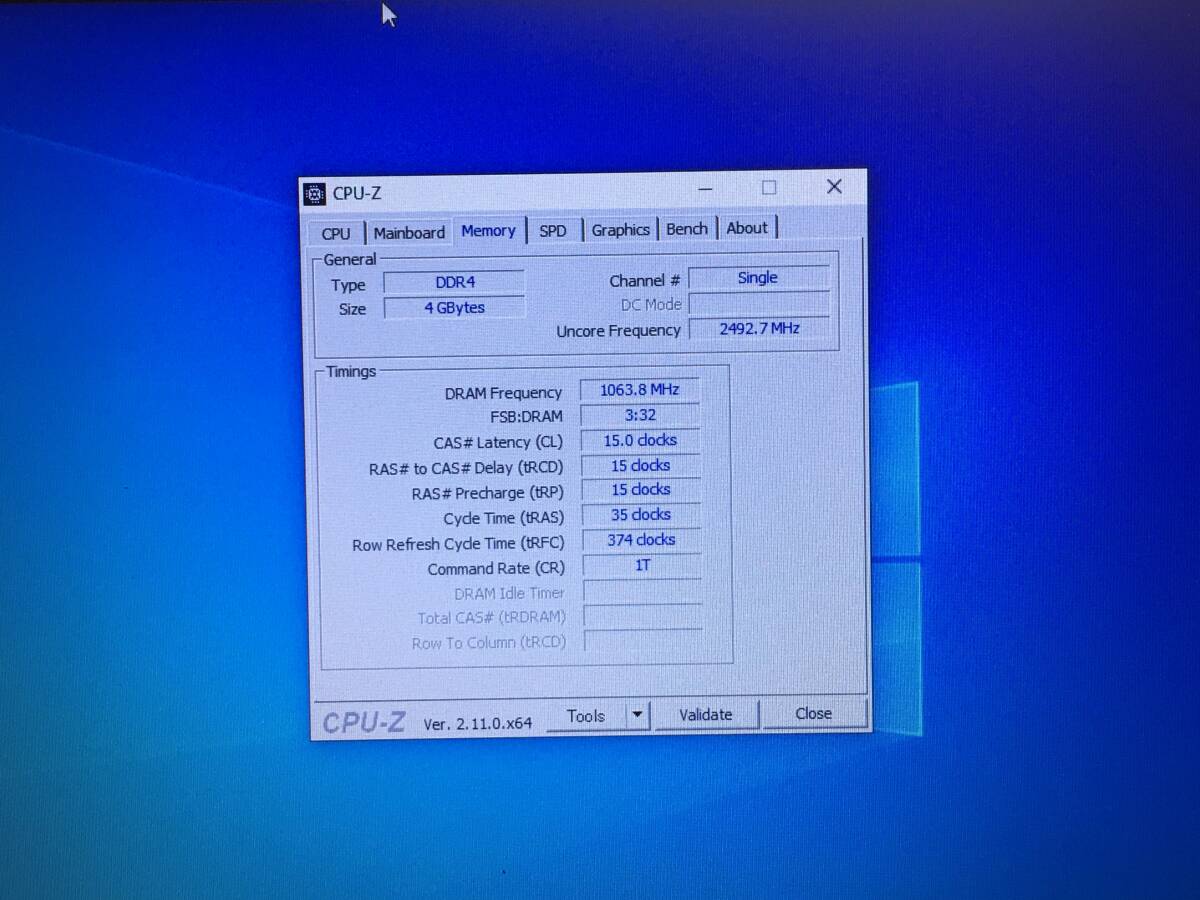The height and width of the screenshot is (900, 1200).
Task: Go to the Bench tab
Action: click(687, 229)
